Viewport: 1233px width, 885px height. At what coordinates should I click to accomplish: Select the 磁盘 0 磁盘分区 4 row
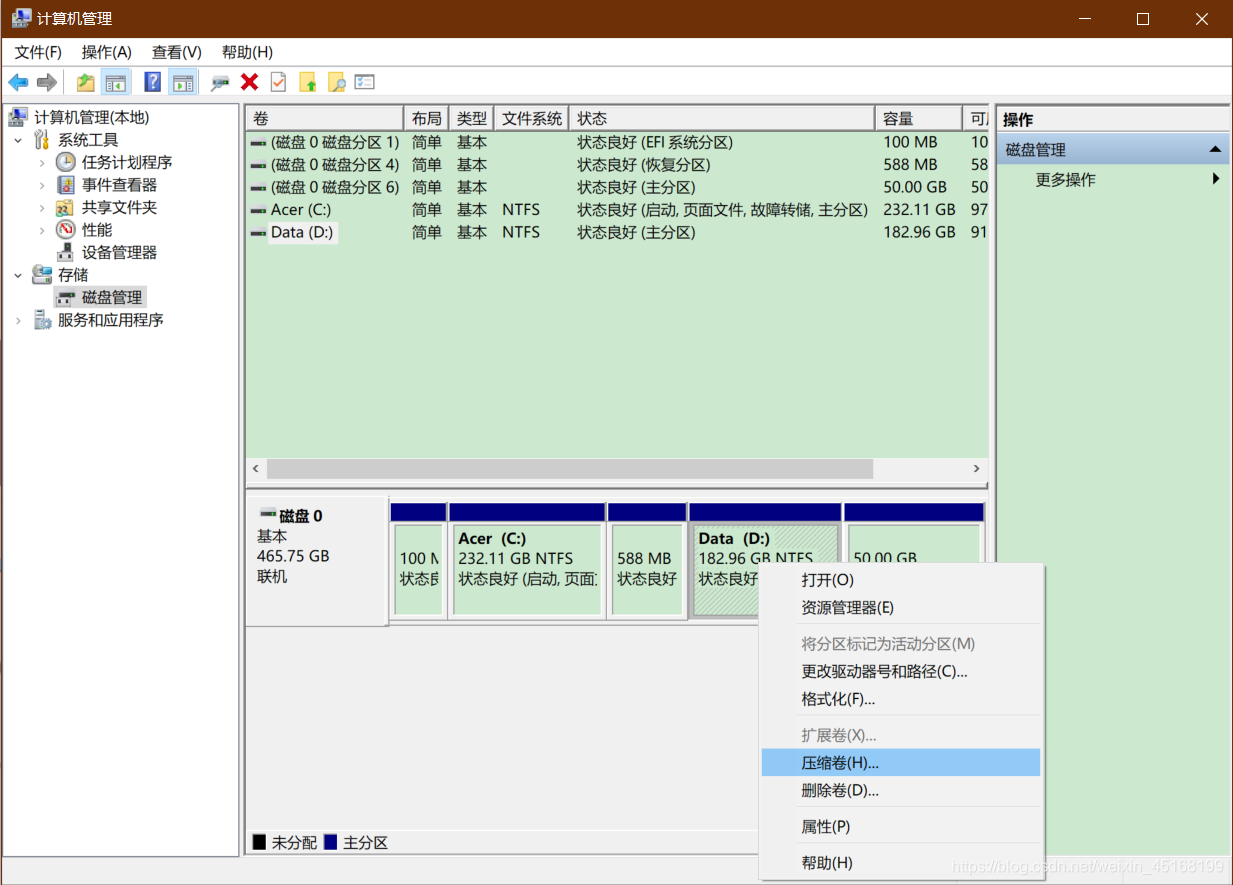coord(616,165)
